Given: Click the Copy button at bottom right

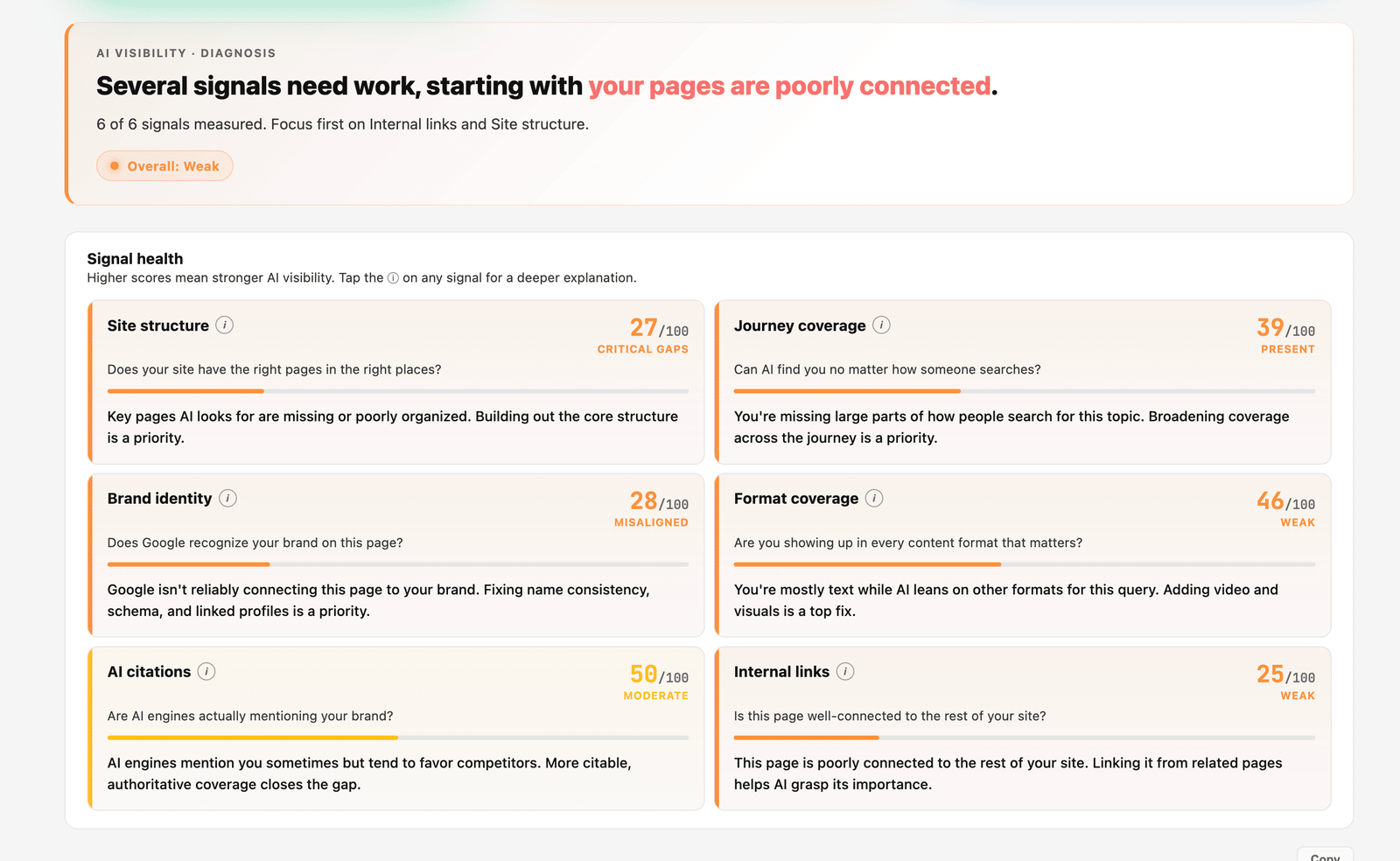Looking at the screenshot, I should pos(1325,855).
